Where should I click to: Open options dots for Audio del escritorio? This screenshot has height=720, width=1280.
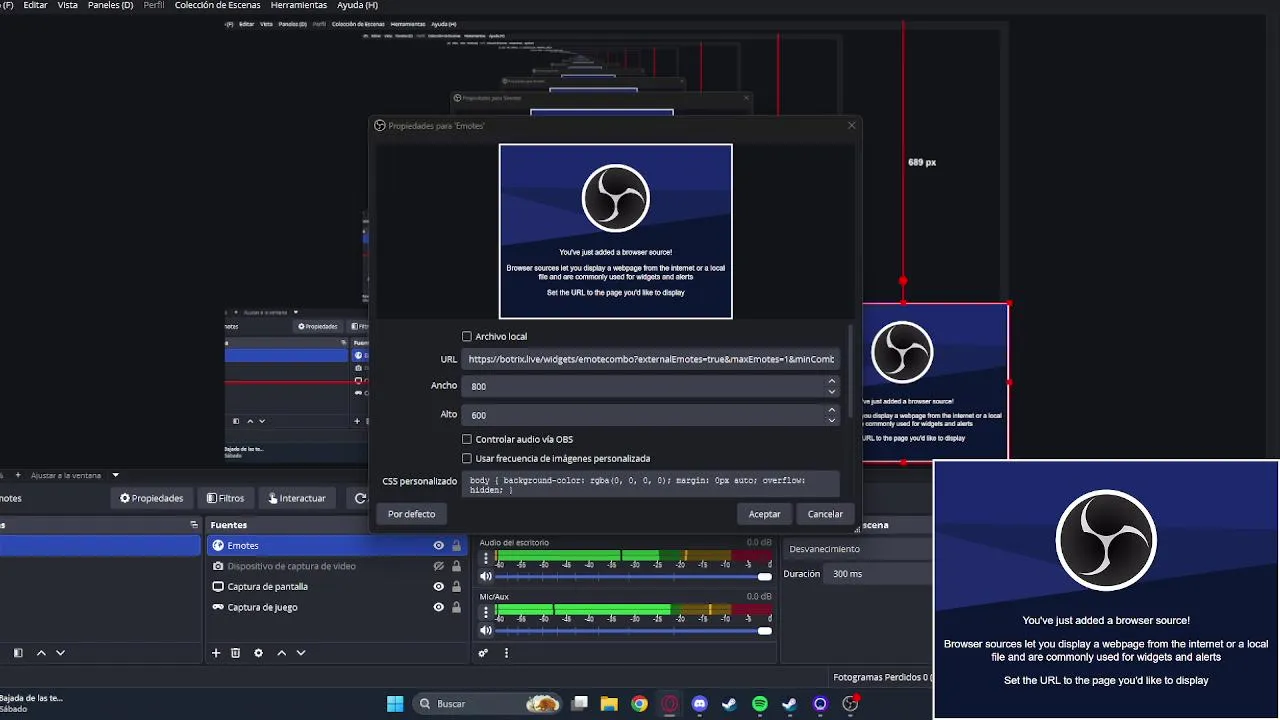486,558
